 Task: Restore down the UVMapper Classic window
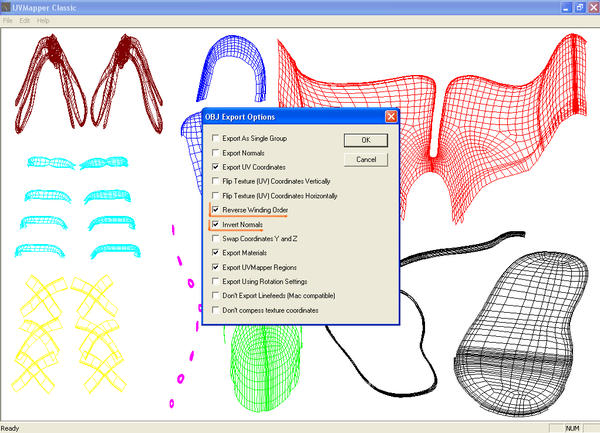click(x=580, y=7)
